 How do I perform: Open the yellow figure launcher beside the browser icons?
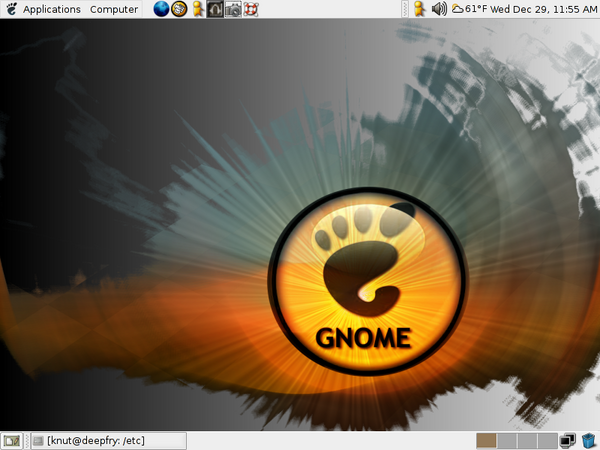click(197, 9)
